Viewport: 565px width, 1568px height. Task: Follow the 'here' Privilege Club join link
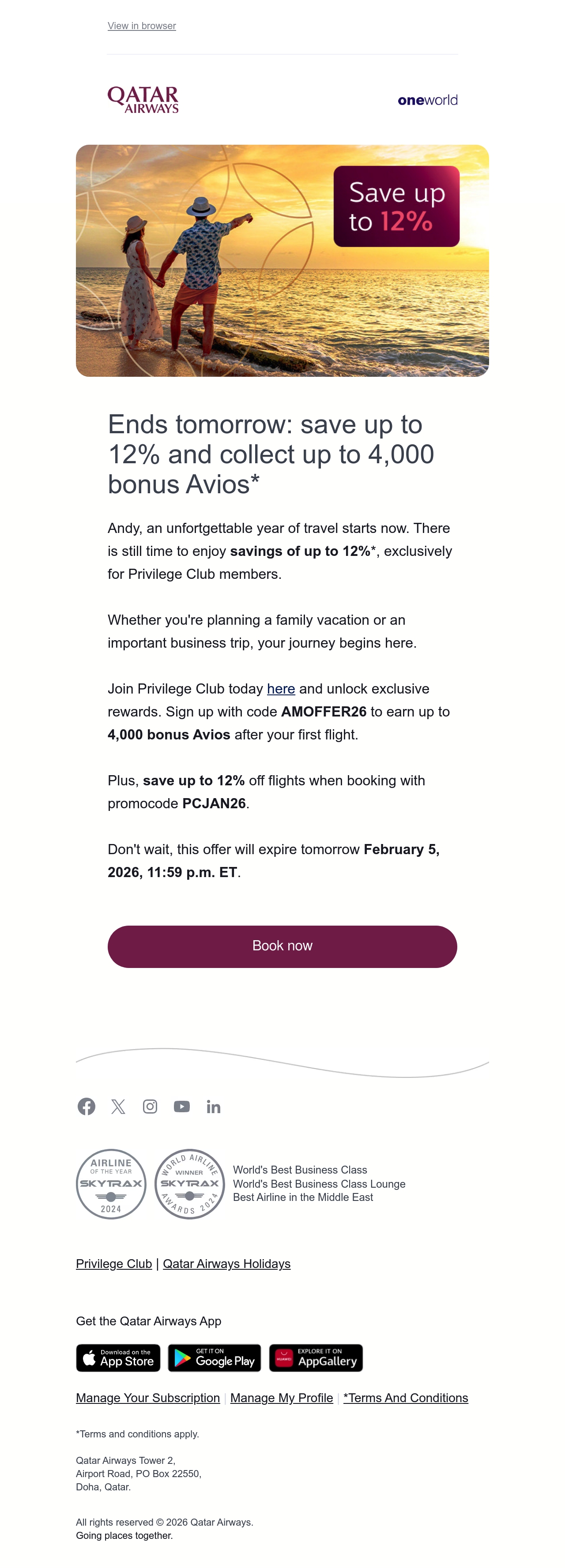(281, 688)
